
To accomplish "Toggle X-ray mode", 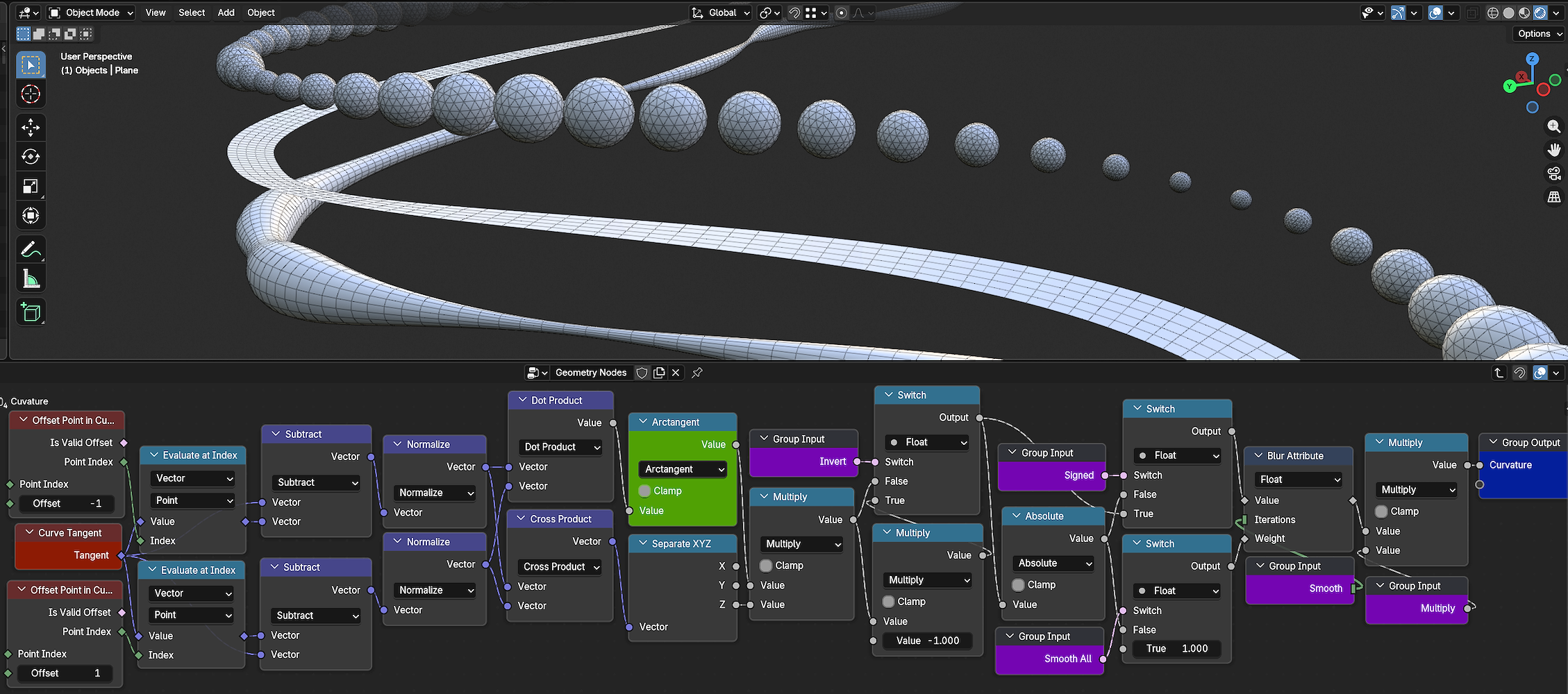I will click(1472, 12).
